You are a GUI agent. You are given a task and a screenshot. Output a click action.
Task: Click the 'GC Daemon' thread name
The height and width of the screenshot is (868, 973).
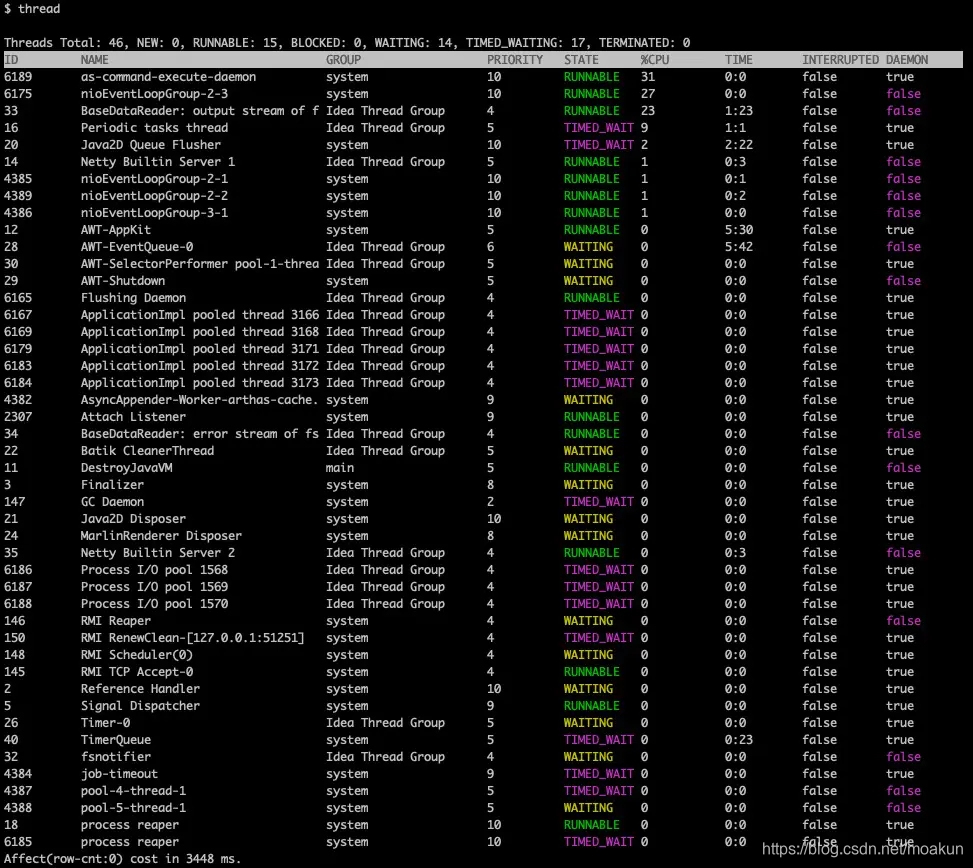(112, 502)
